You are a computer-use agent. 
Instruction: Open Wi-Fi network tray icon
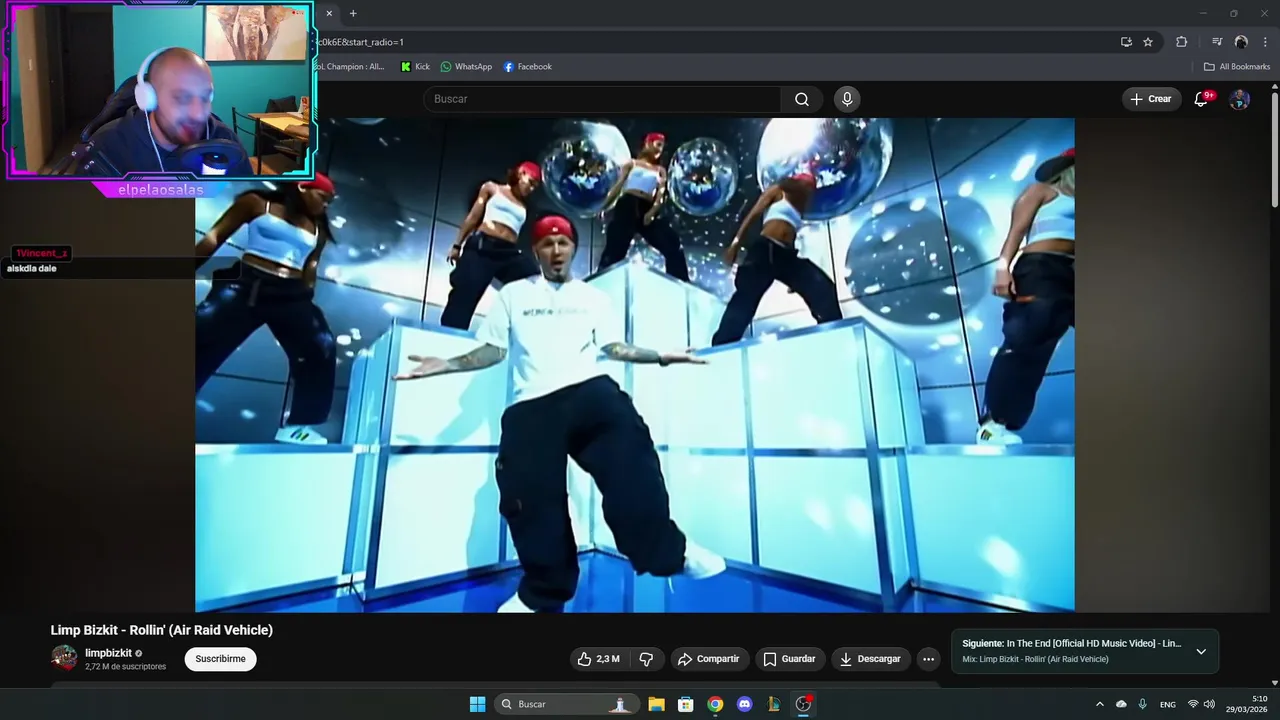click(x=1193, y=704)
